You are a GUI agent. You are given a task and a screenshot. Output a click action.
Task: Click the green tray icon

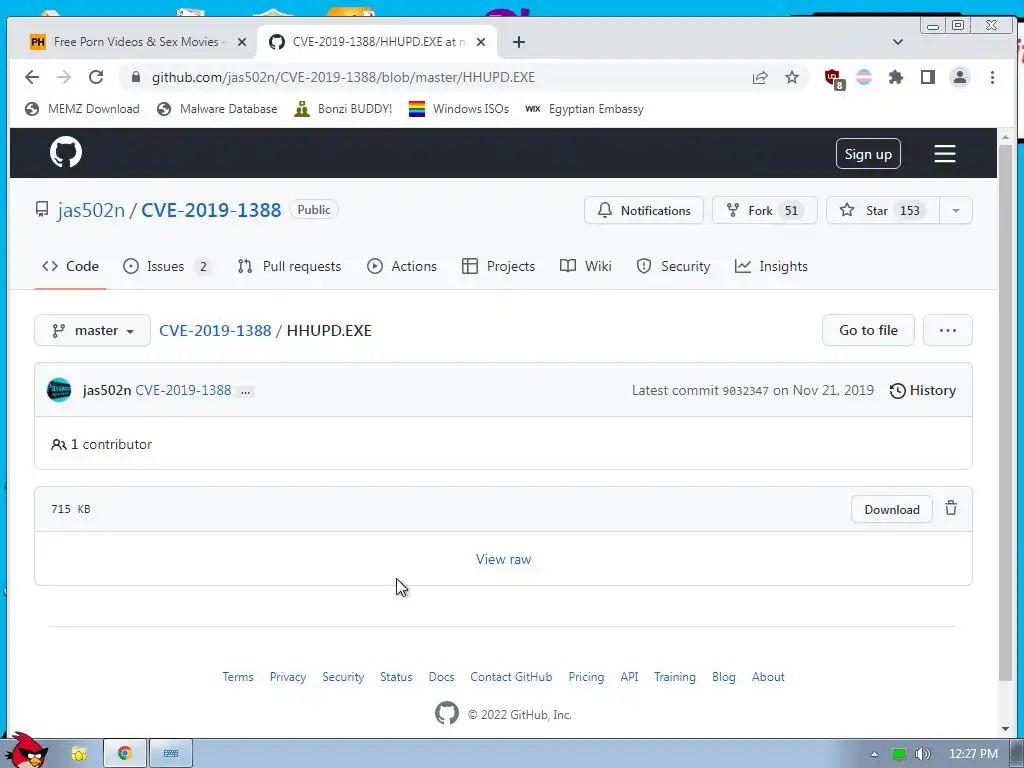pyautogui.click(x=899, y=754)
